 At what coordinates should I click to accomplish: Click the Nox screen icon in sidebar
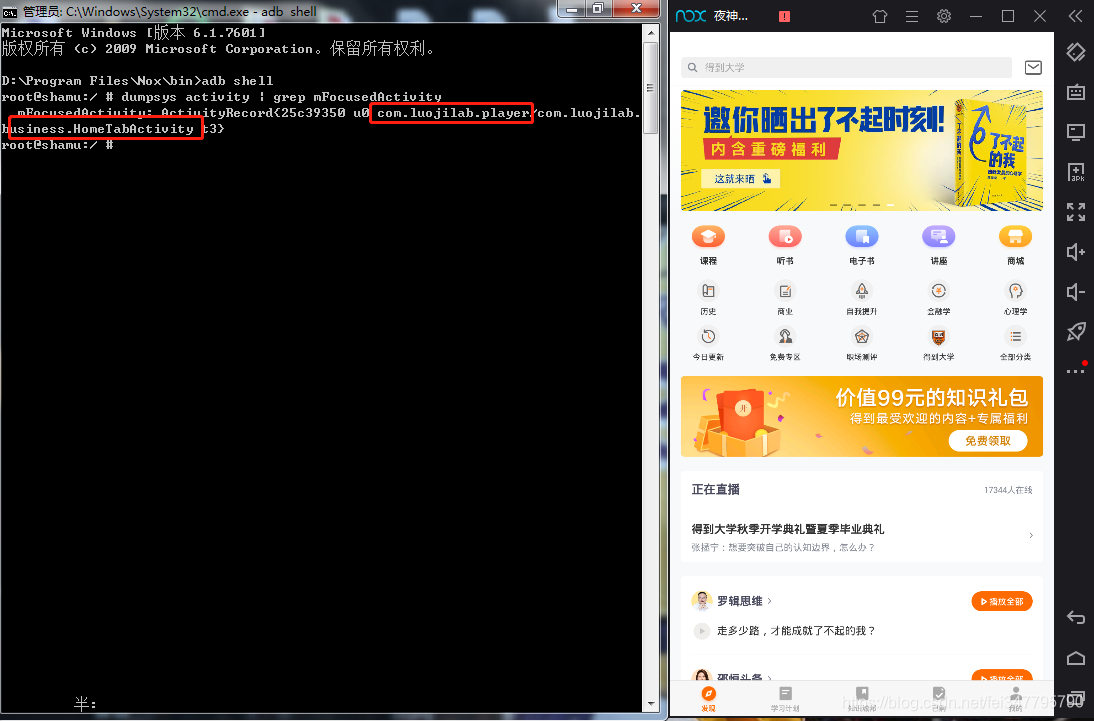click(1075, 132)
